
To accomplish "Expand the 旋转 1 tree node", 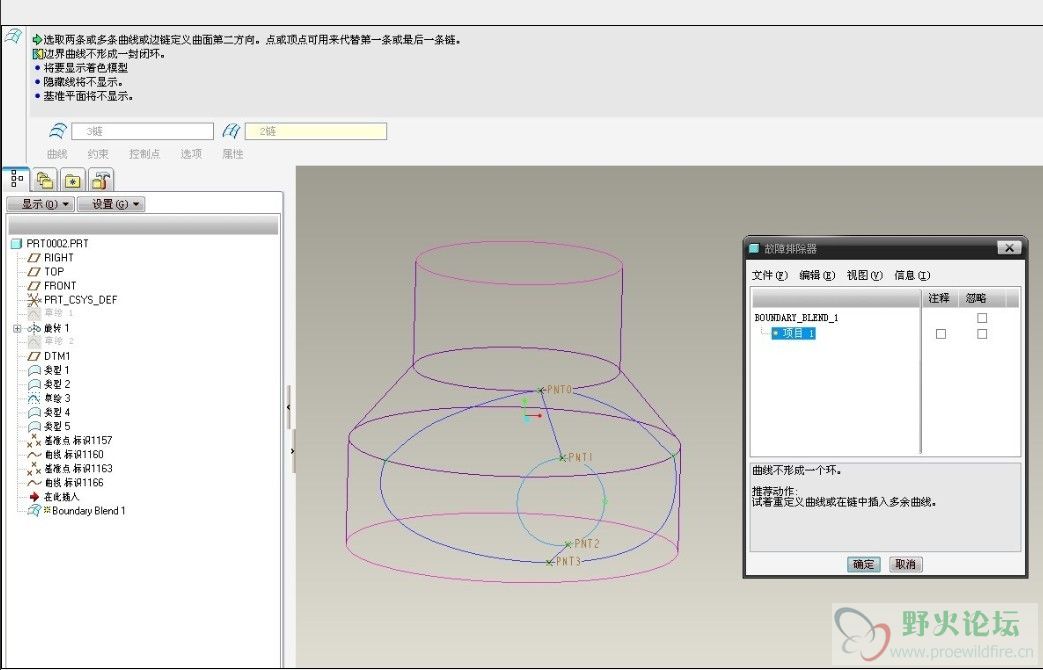I will point(17,328).
